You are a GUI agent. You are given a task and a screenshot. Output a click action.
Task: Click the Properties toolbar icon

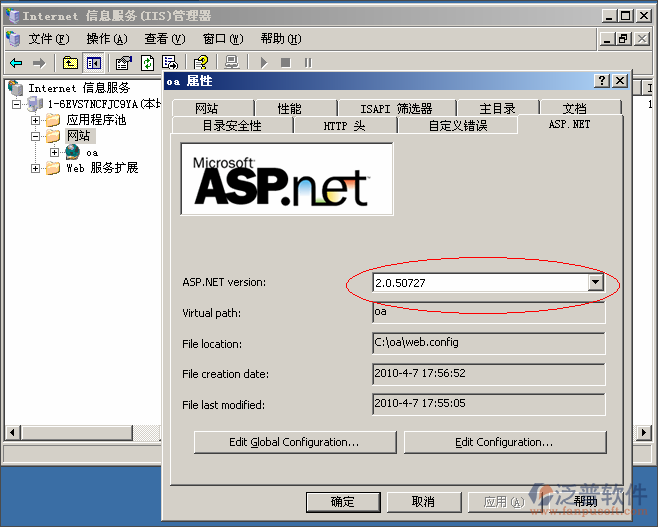[124, 63]
